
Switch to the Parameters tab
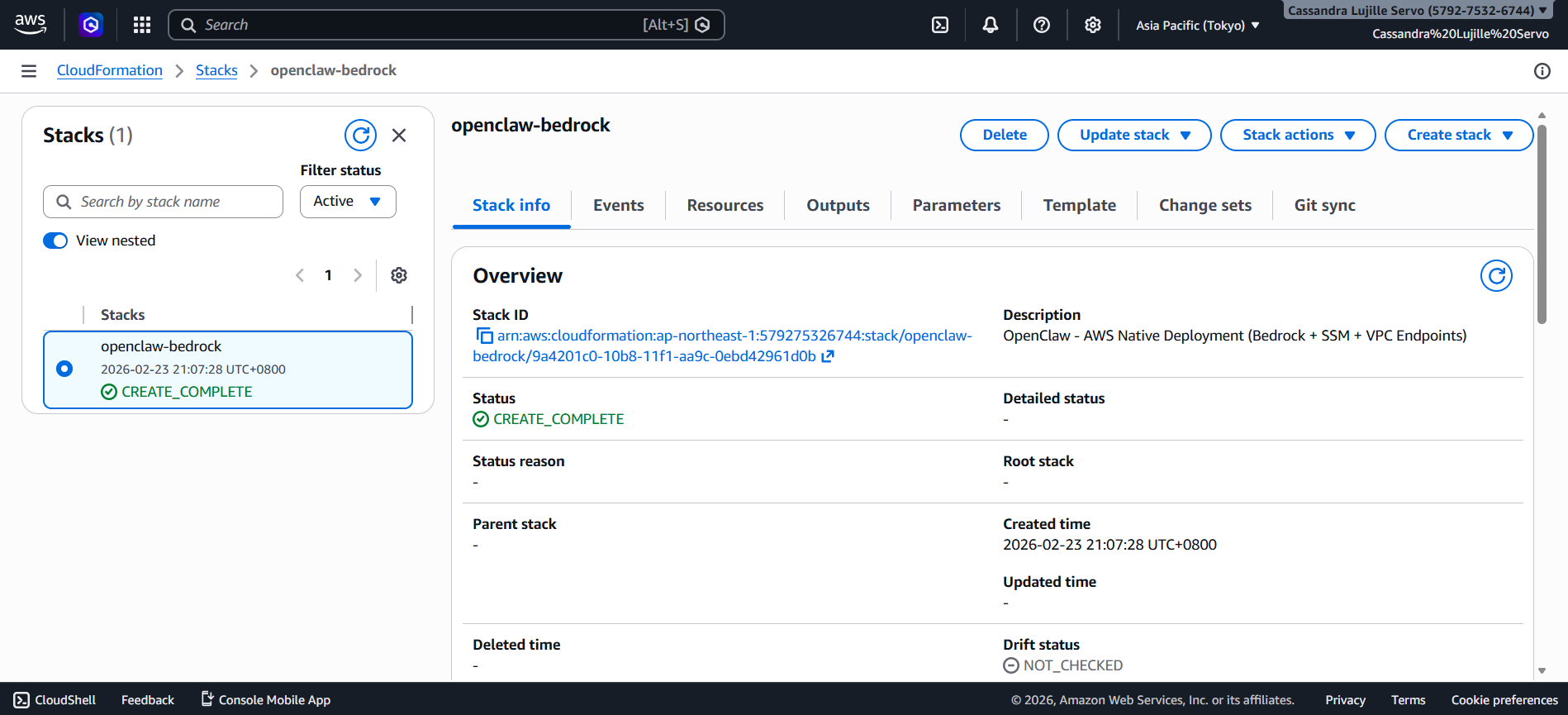[x=957, y=205]
